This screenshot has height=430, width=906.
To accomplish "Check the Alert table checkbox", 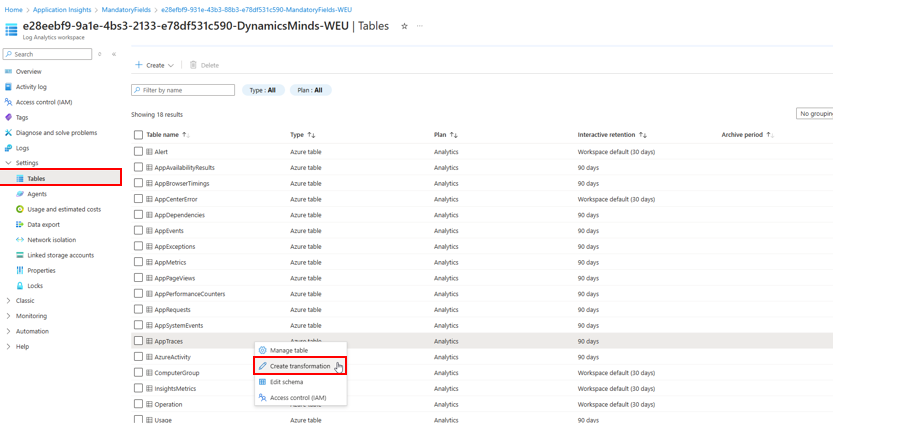I will pyautogui.click(x=138, y=151).
